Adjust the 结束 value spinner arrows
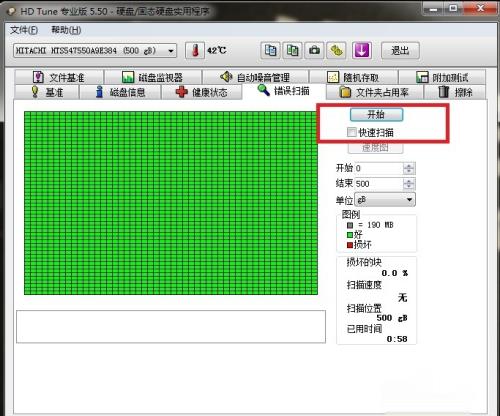Image resolution: width=500 pixels, height=416 pixels. (409, 184)
